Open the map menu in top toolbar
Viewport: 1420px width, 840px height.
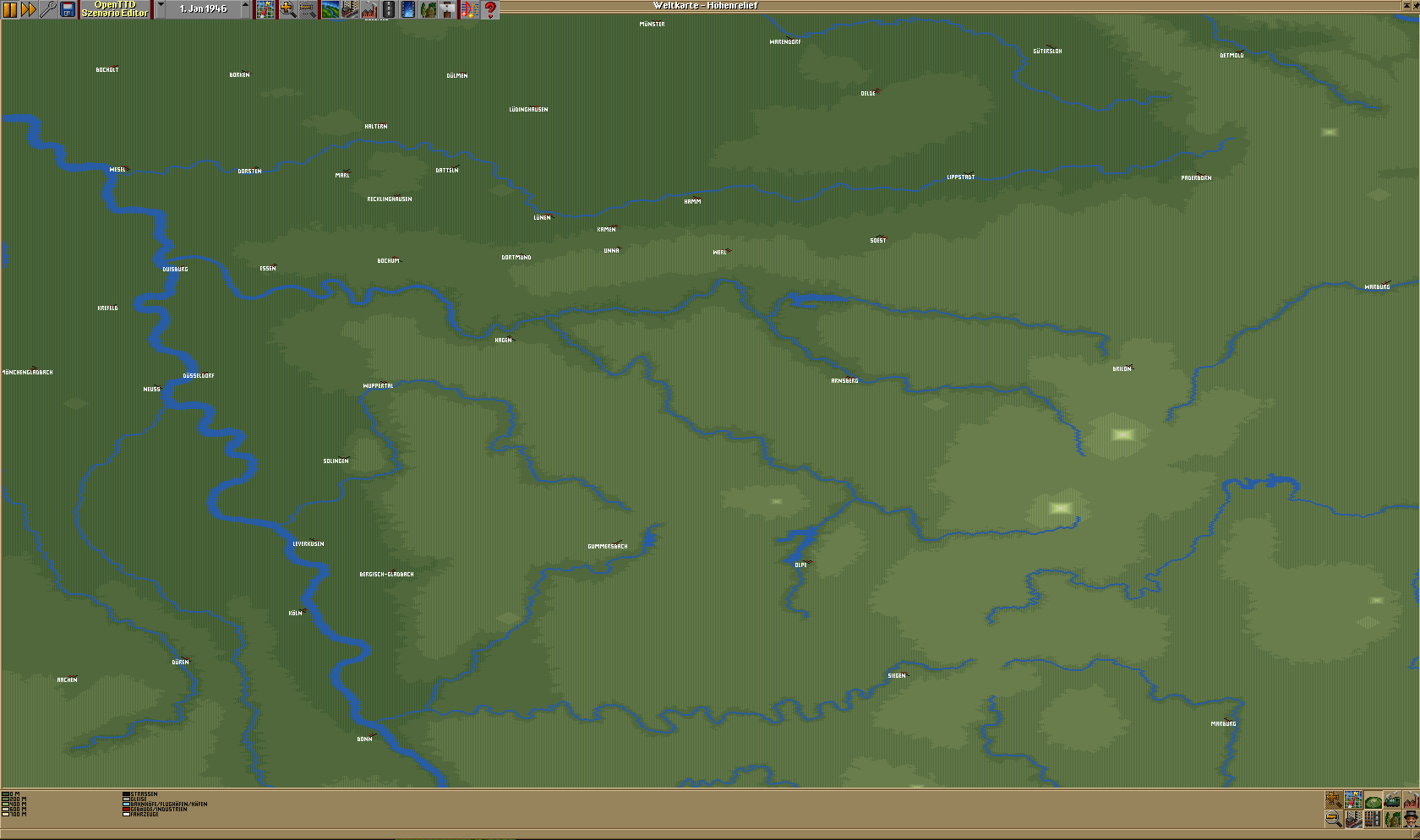tap(265, 9)
